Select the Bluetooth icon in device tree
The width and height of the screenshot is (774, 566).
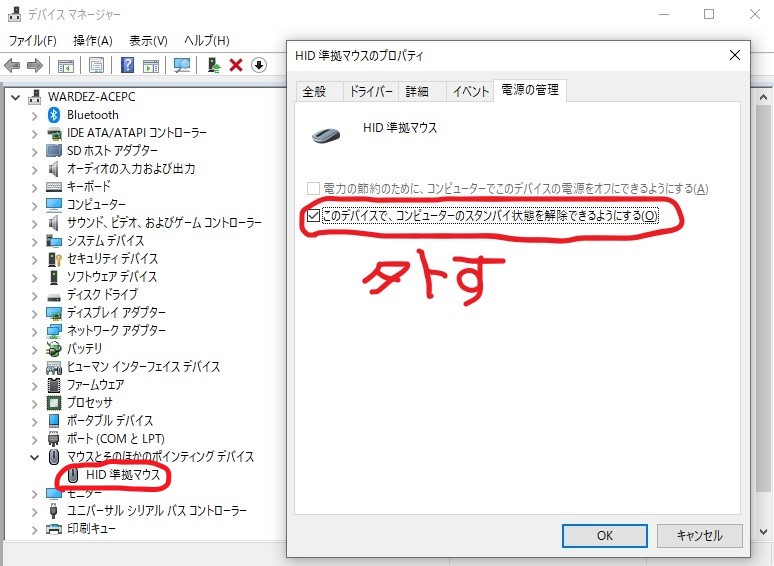pyautogui.click(x=55, y=115)
